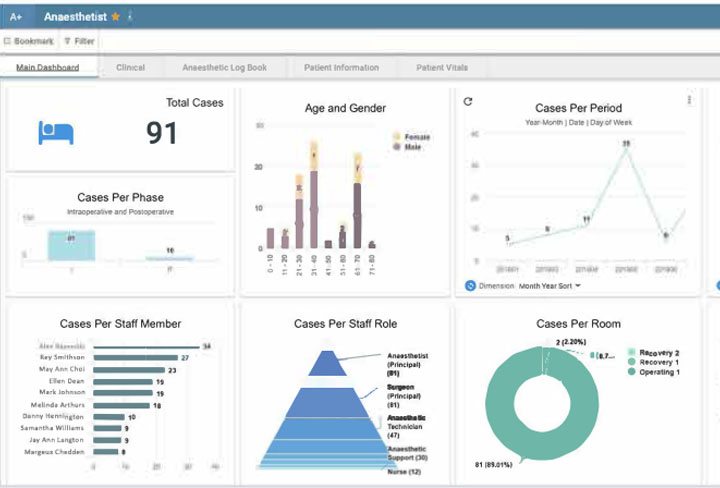The height and width of the screenshot is (488, 720).
Task: Open the Anaesthetic Log Book tab
Action: [x=224, y=68]
